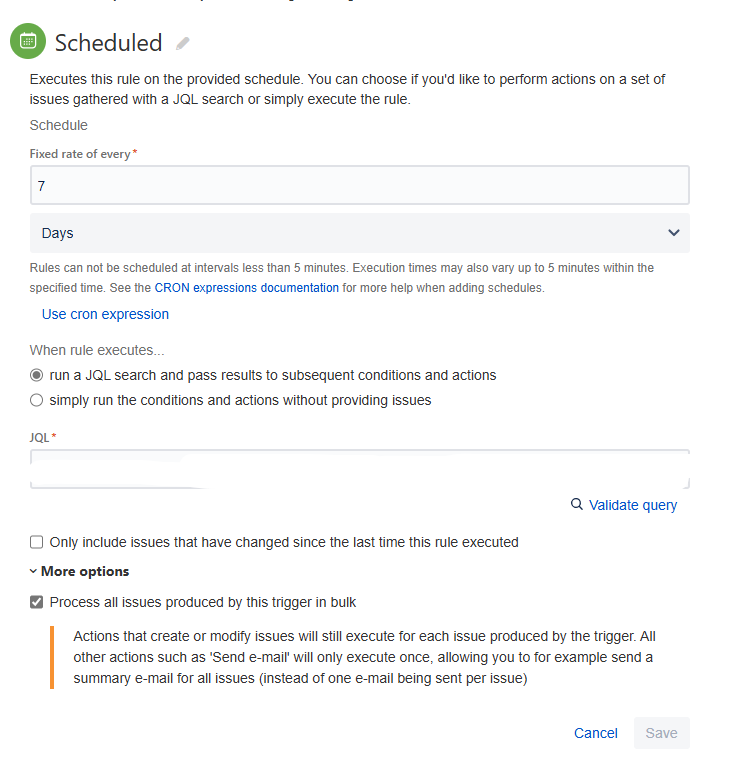Screen dimensions: 749x766
Task: Collapse More options via its small chevron
Action: coord(33,571)
